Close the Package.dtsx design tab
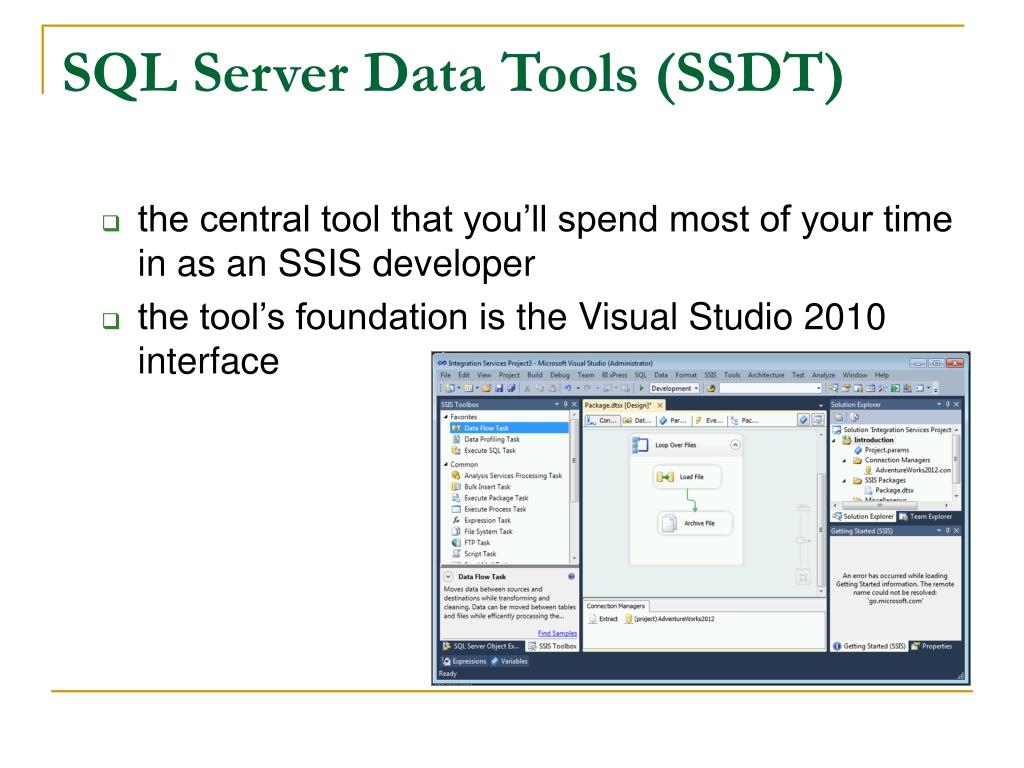Image resolution: width=1024 pixels, height=768 pixels. pyautogui.click(x=660, y=405)
